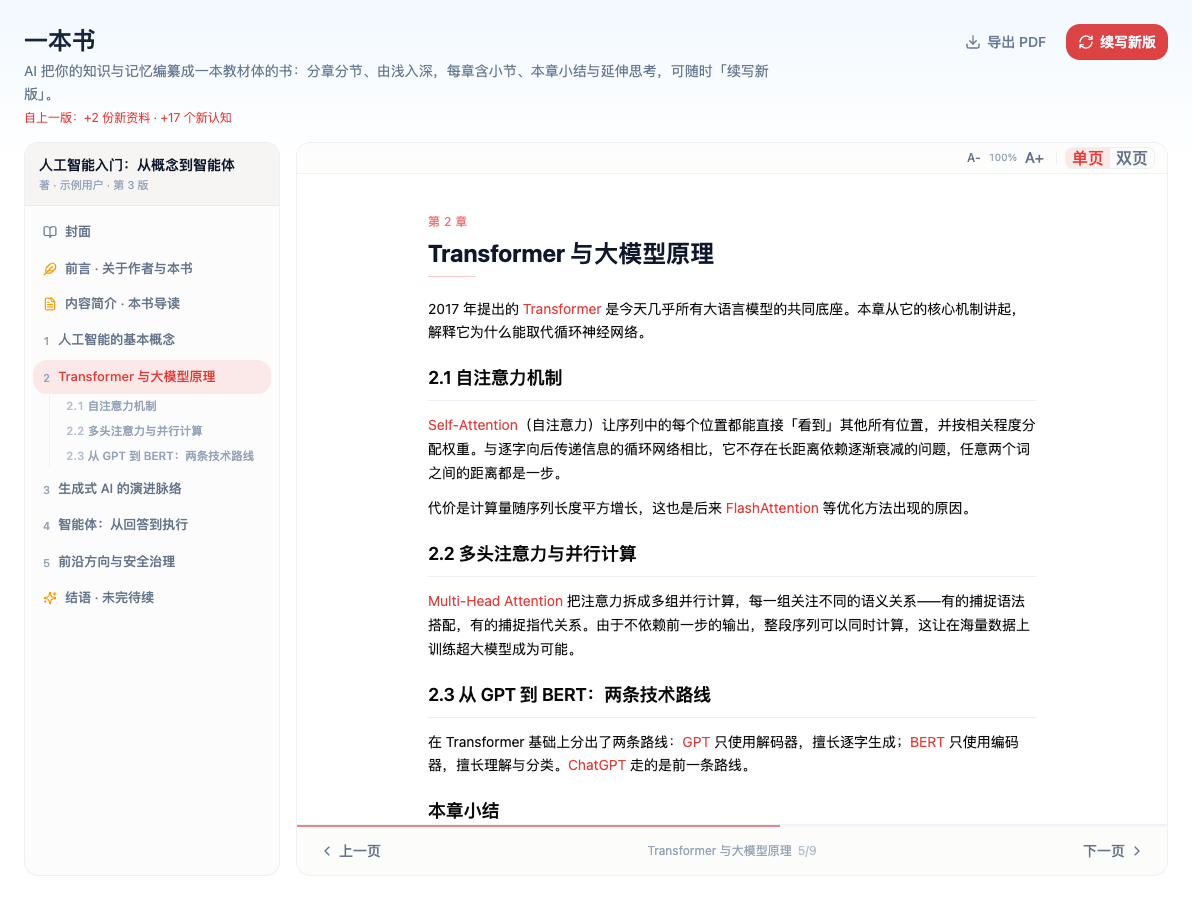
Task: Click 自上一版 update notice in red
Action: (x=128, y=118)
